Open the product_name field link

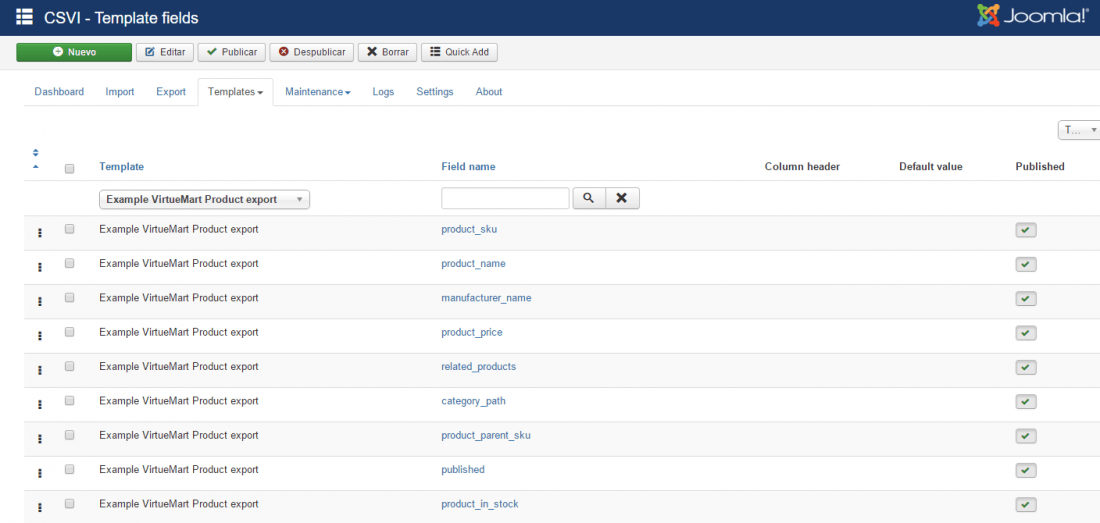click(x=474, y=264)
